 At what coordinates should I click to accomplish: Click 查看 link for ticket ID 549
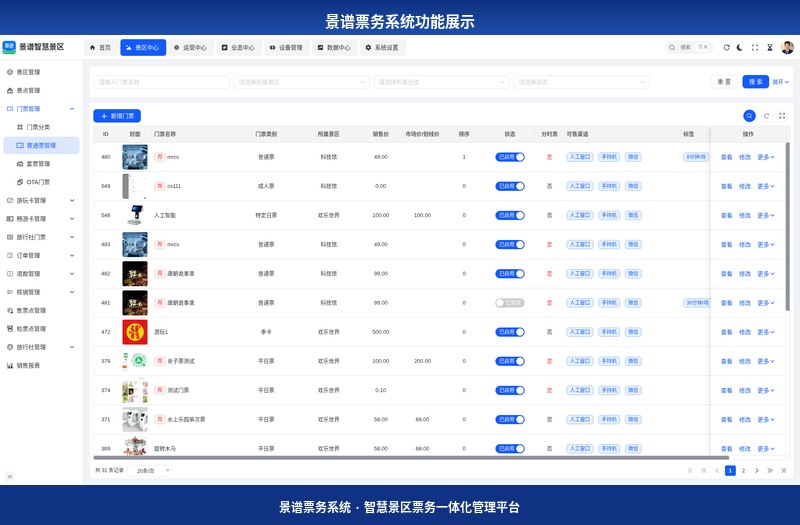tap(727, 186)
